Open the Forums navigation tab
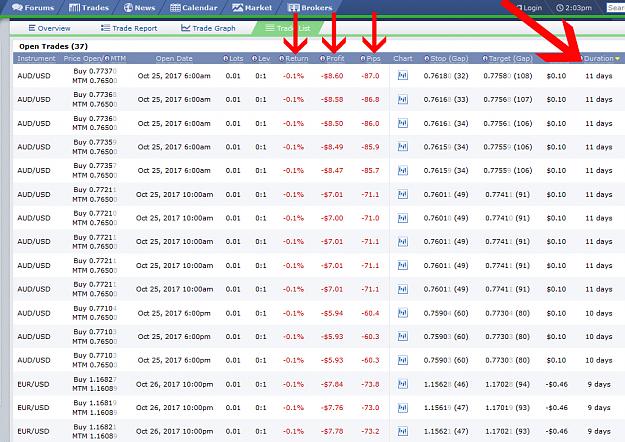 point(33,8)
